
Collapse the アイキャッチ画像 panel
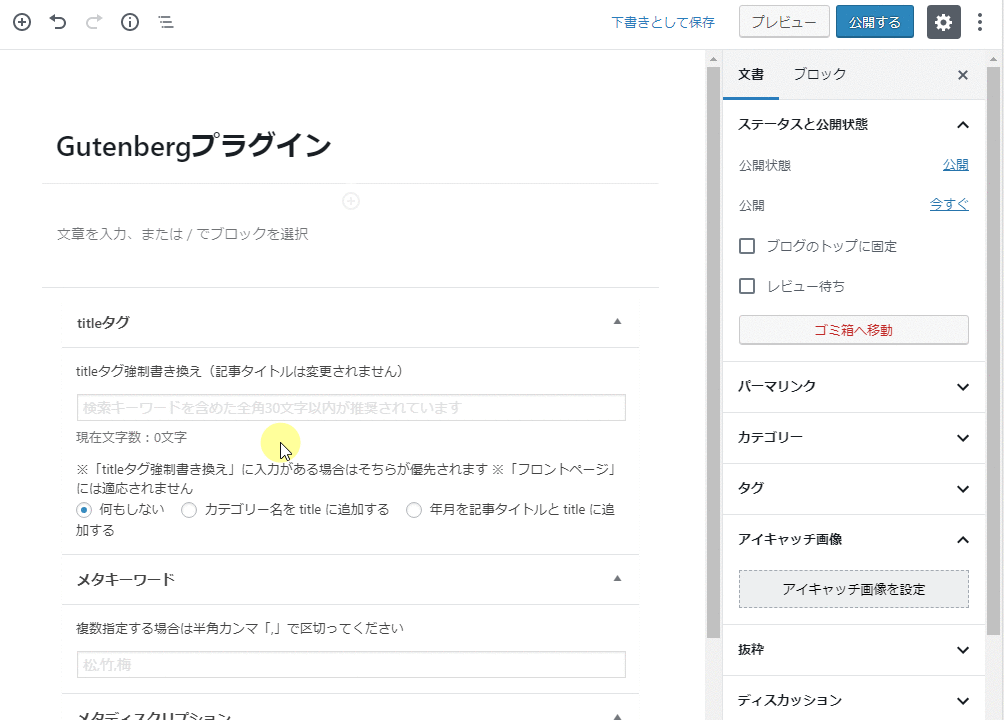(854, 539)
